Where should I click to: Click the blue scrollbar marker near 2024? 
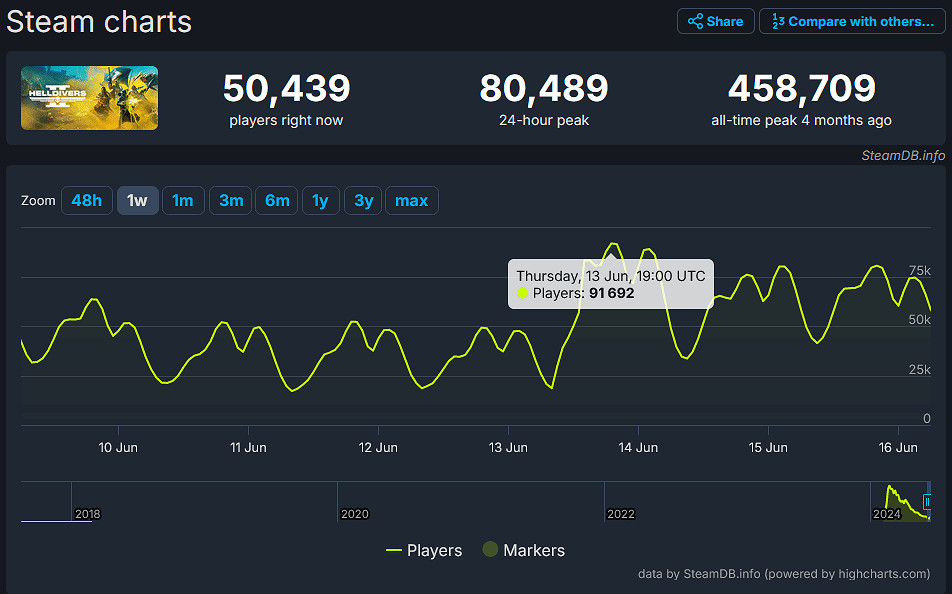(x=925, y=501)
